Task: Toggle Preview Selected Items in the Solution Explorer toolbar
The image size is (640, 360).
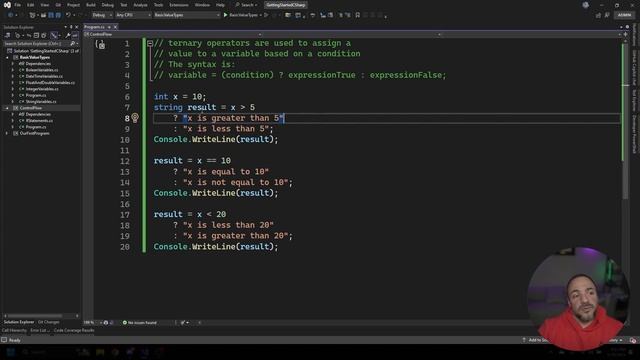Action: (75, 36)
